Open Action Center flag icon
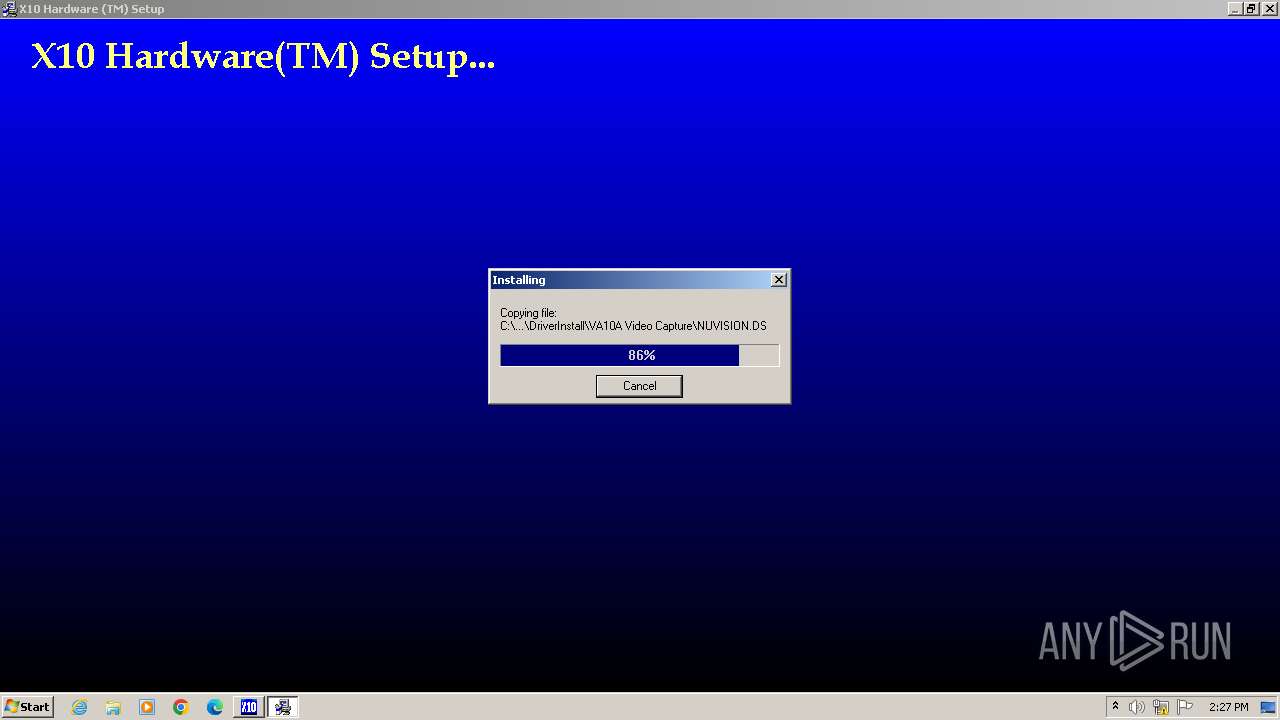Screen dimensions: 1280x720 pos(1185,707)
